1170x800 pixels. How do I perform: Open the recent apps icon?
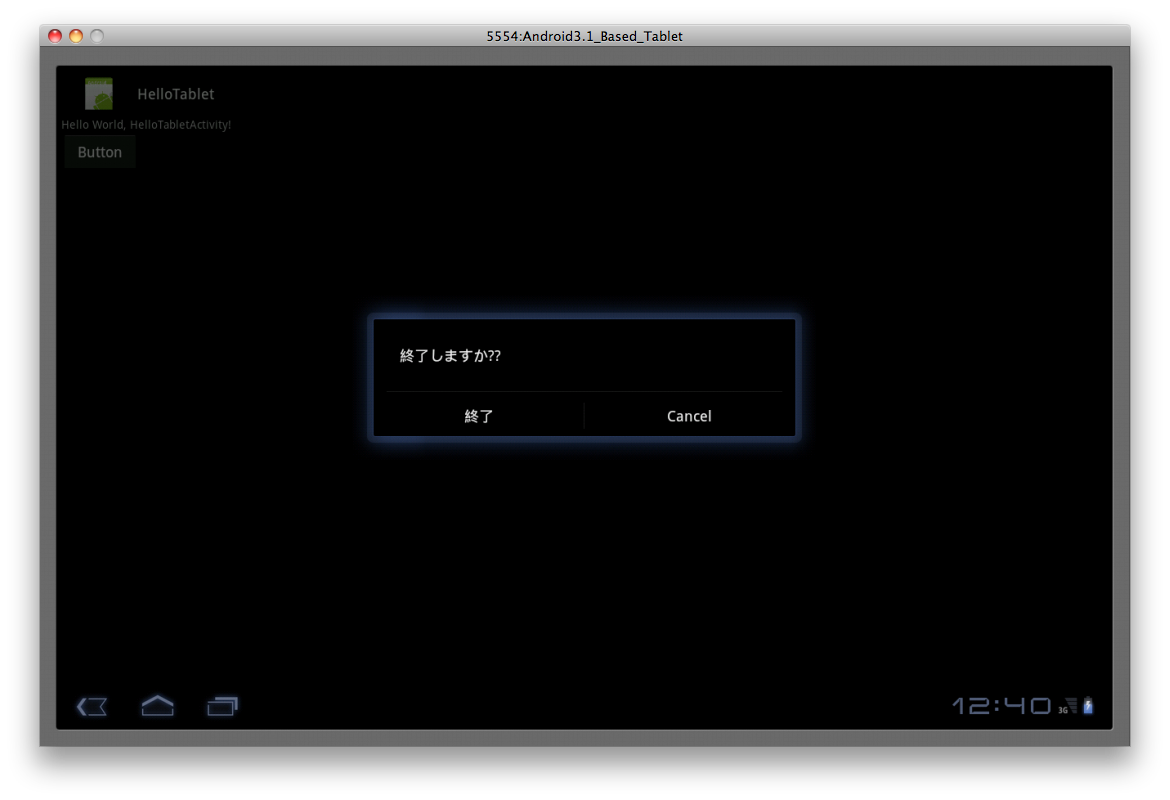tap(222, 706)
